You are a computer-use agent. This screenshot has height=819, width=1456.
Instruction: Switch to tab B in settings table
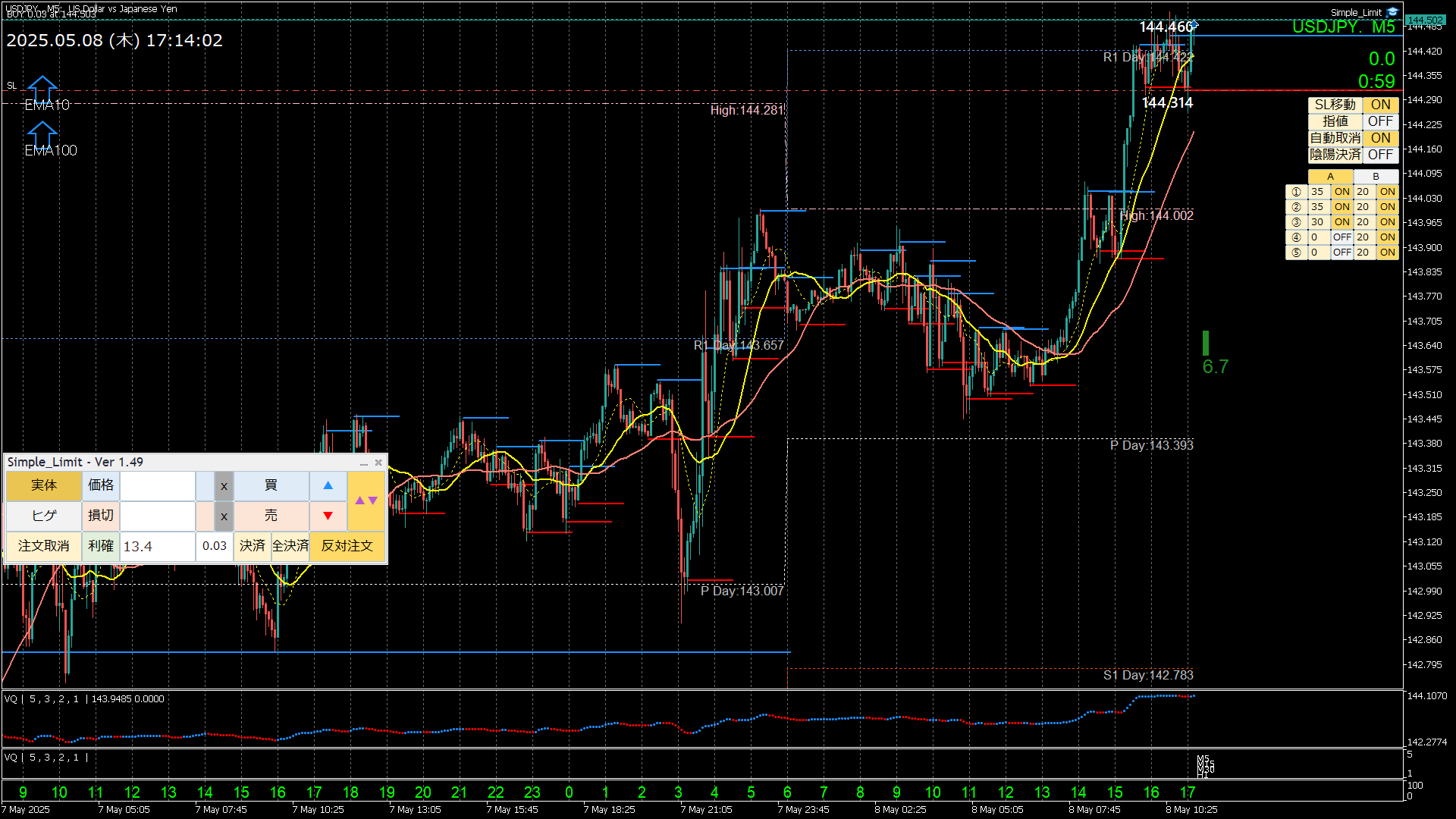point(1376,177)
